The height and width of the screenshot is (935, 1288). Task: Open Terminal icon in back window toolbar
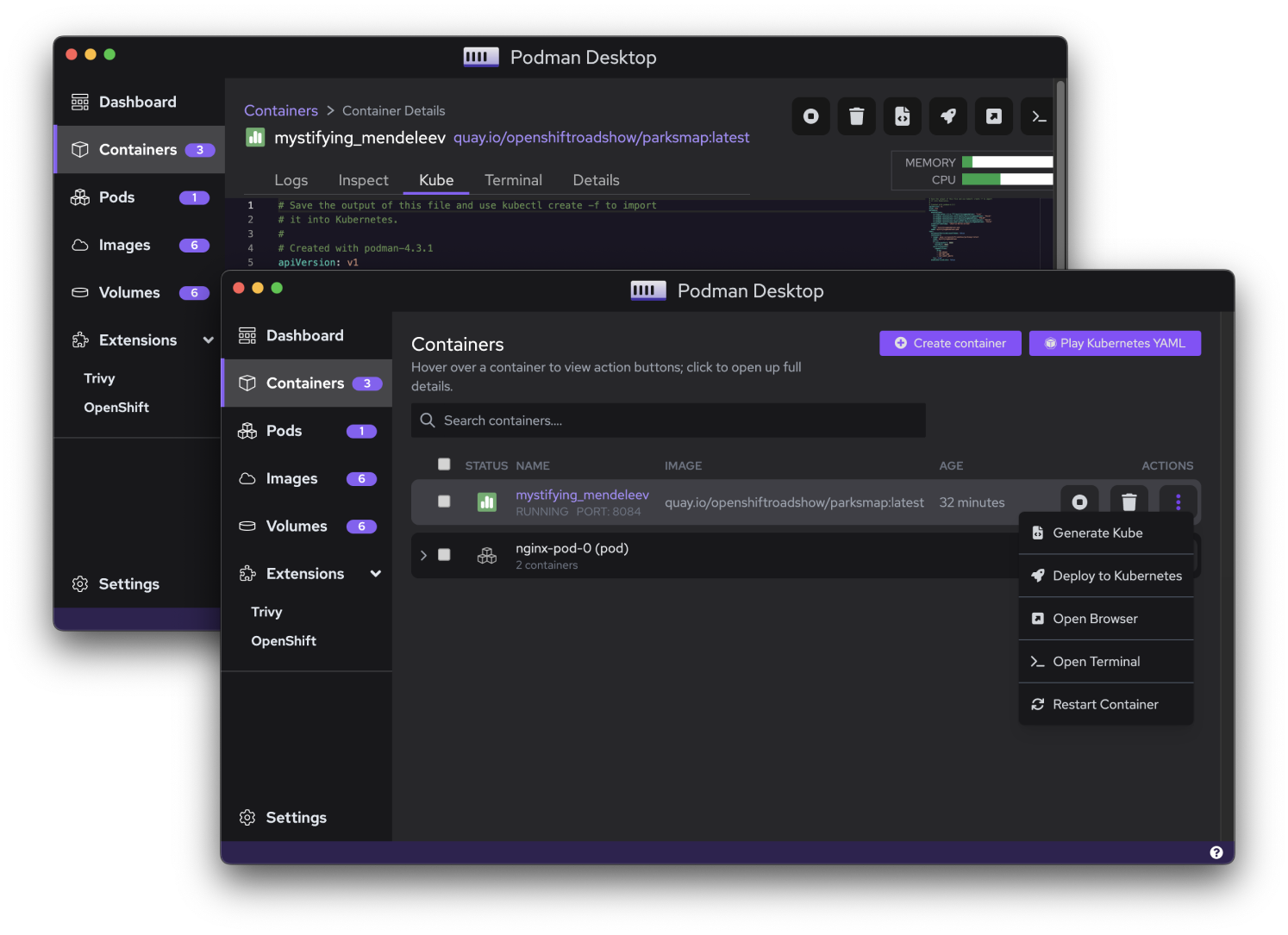click(1038, 116)
